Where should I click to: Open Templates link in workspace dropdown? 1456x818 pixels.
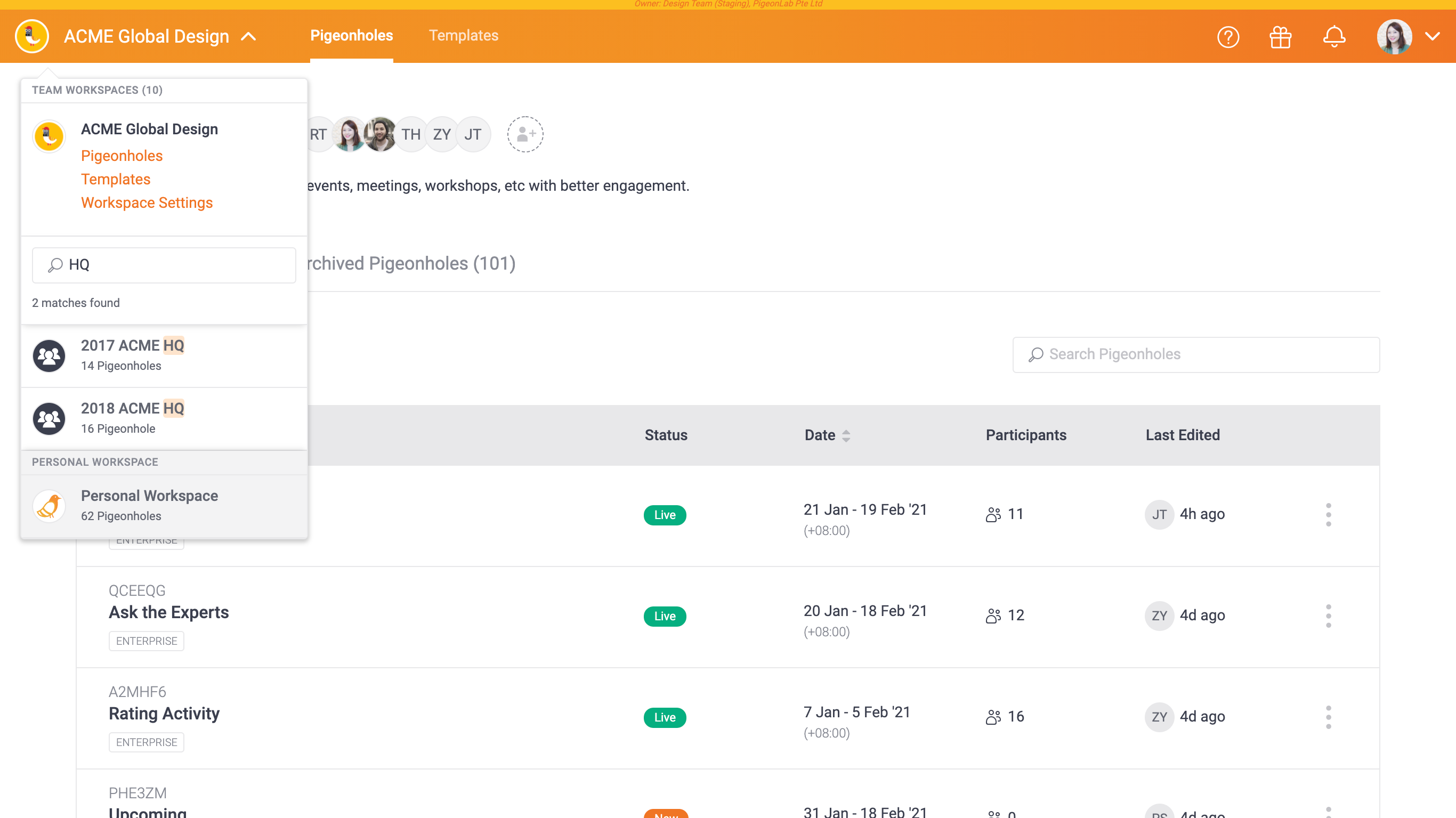pyautogui.click(x=115, y=179)
